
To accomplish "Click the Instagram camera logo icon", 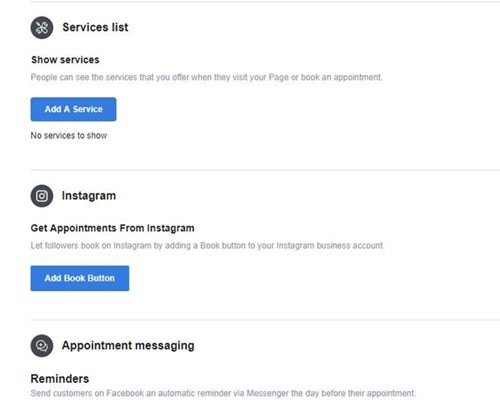I will (x=42, y=196).
